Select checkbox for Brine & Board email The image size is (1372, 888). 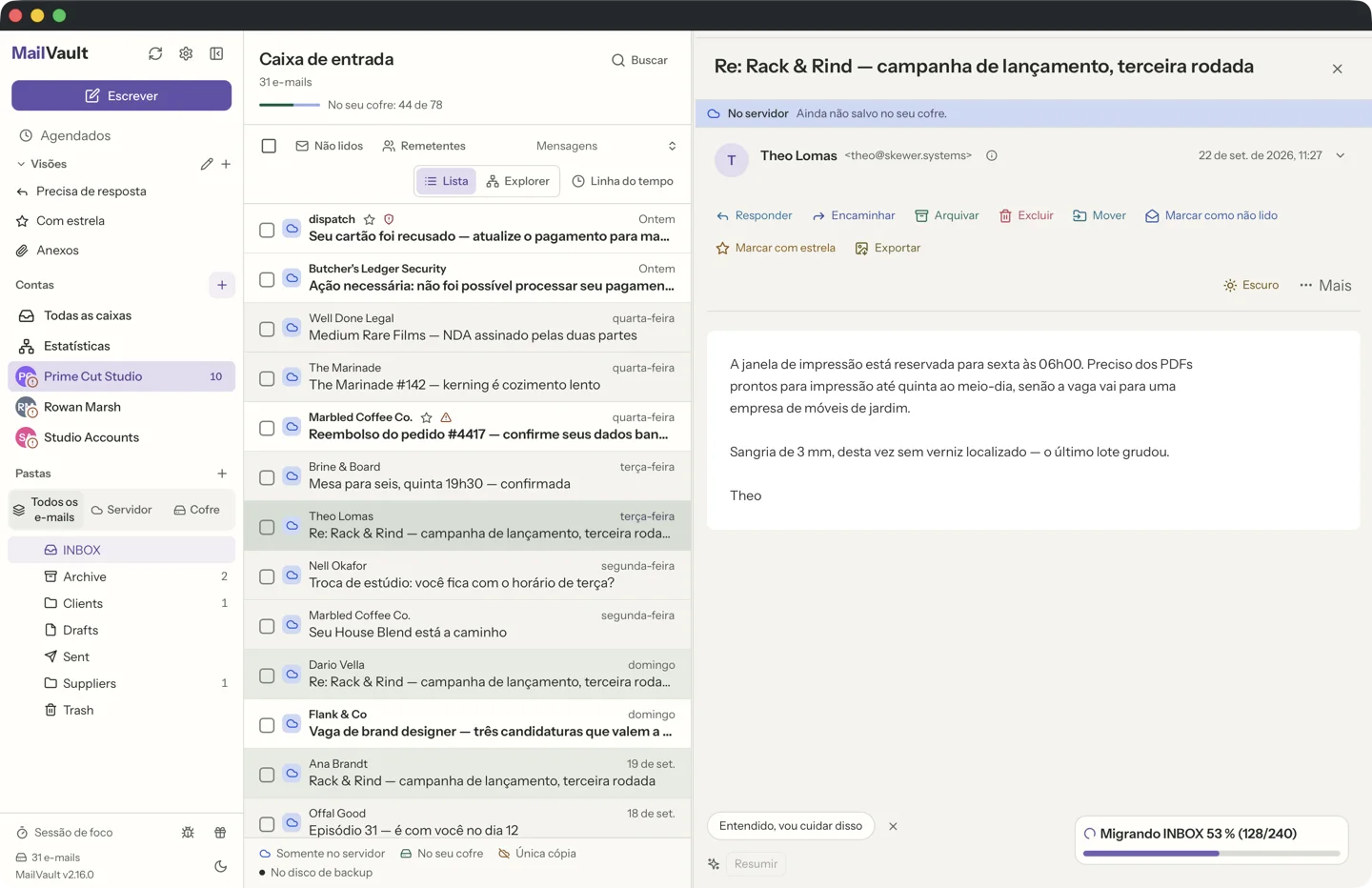tap(267, 477)
